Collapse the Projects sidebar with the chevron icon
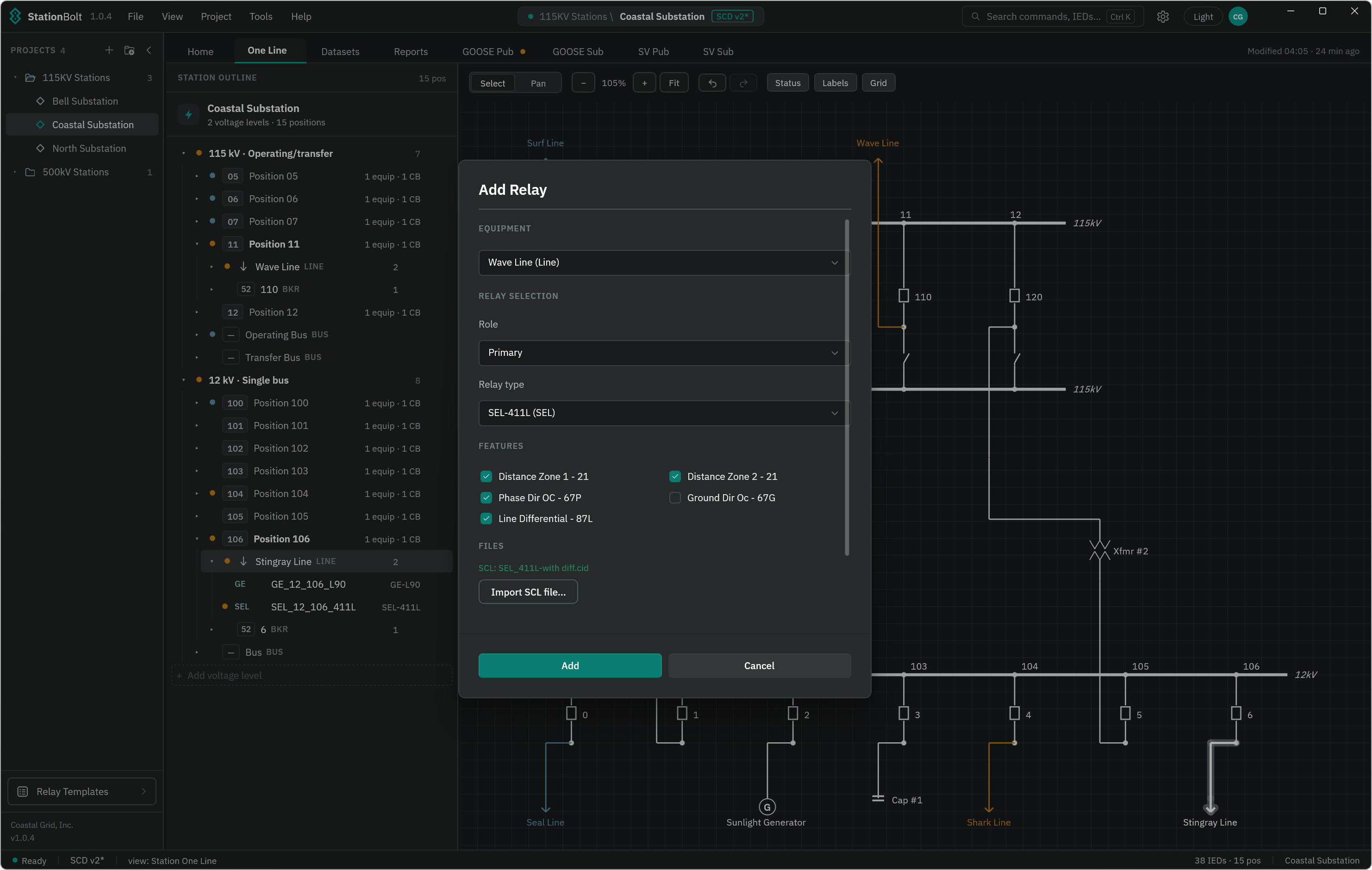This screenshot has height=870, width=1372. click(149, 50)
